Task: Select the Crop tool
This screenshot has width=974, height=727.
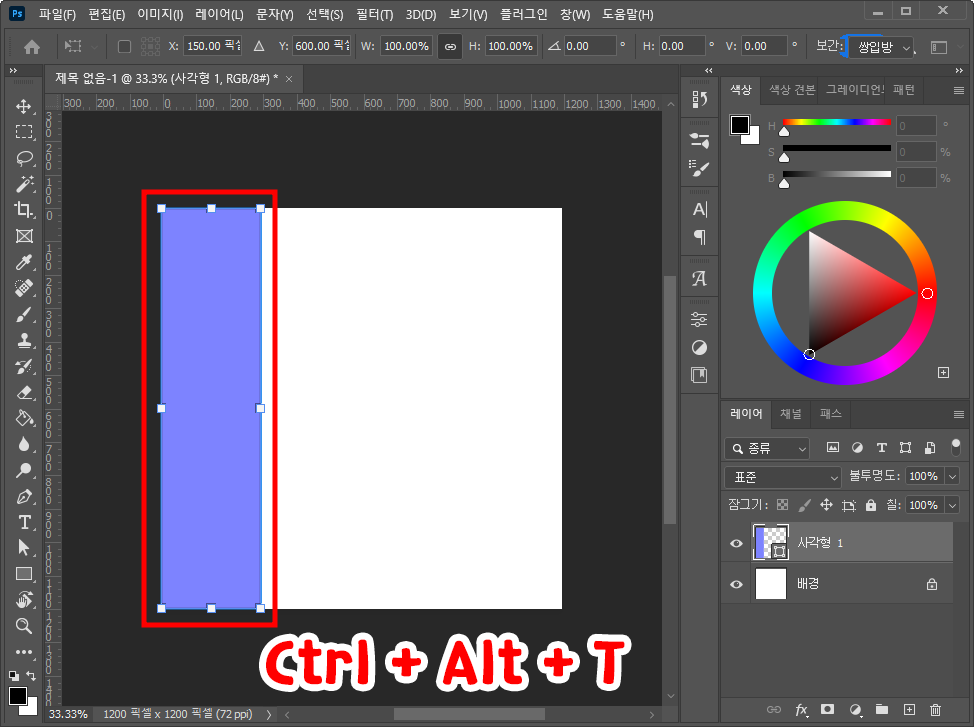Action: coord(23,210)
